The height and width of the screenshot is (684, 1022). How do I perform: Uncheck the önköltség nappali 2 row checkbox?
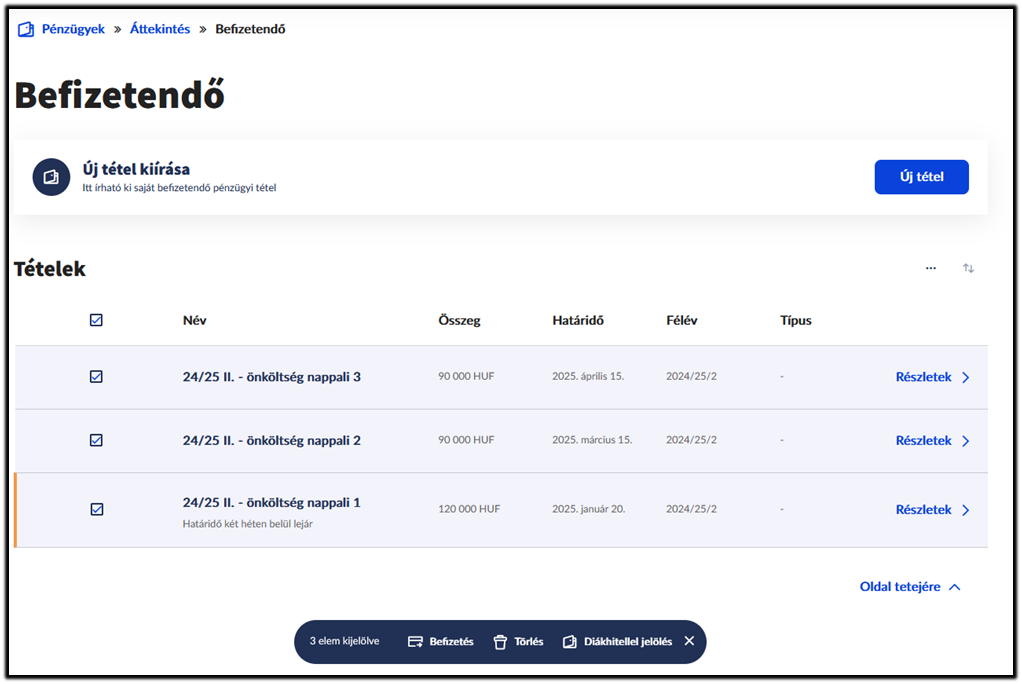[96, 440]
